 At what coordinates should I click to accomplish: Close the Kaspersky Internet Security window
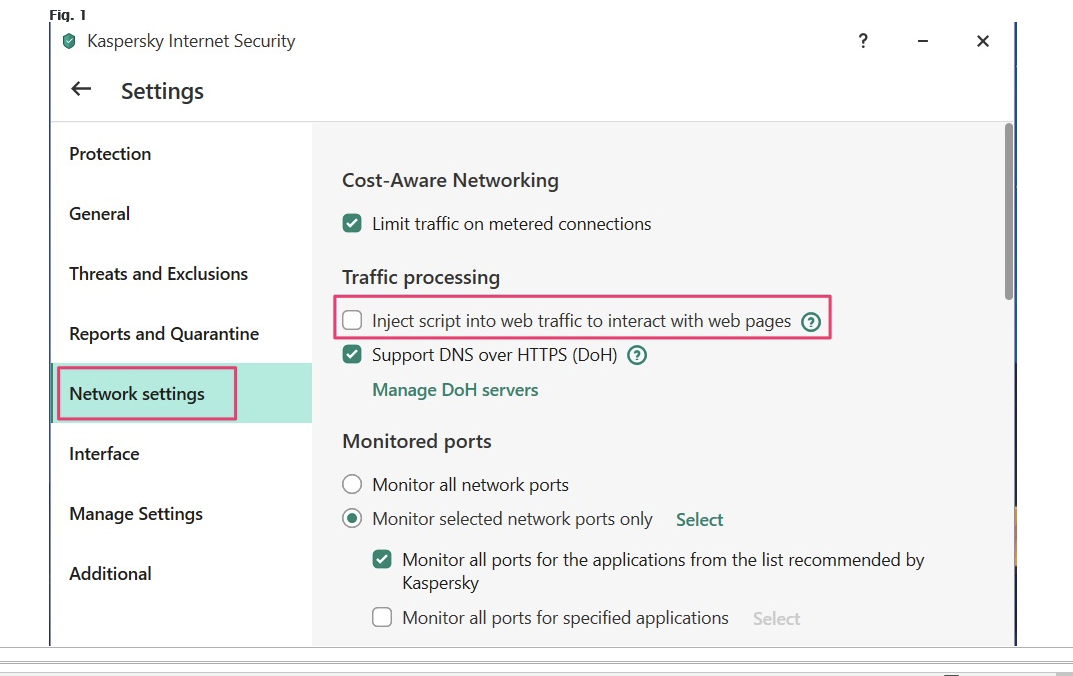pyautogui.click(x=983, y=41)
